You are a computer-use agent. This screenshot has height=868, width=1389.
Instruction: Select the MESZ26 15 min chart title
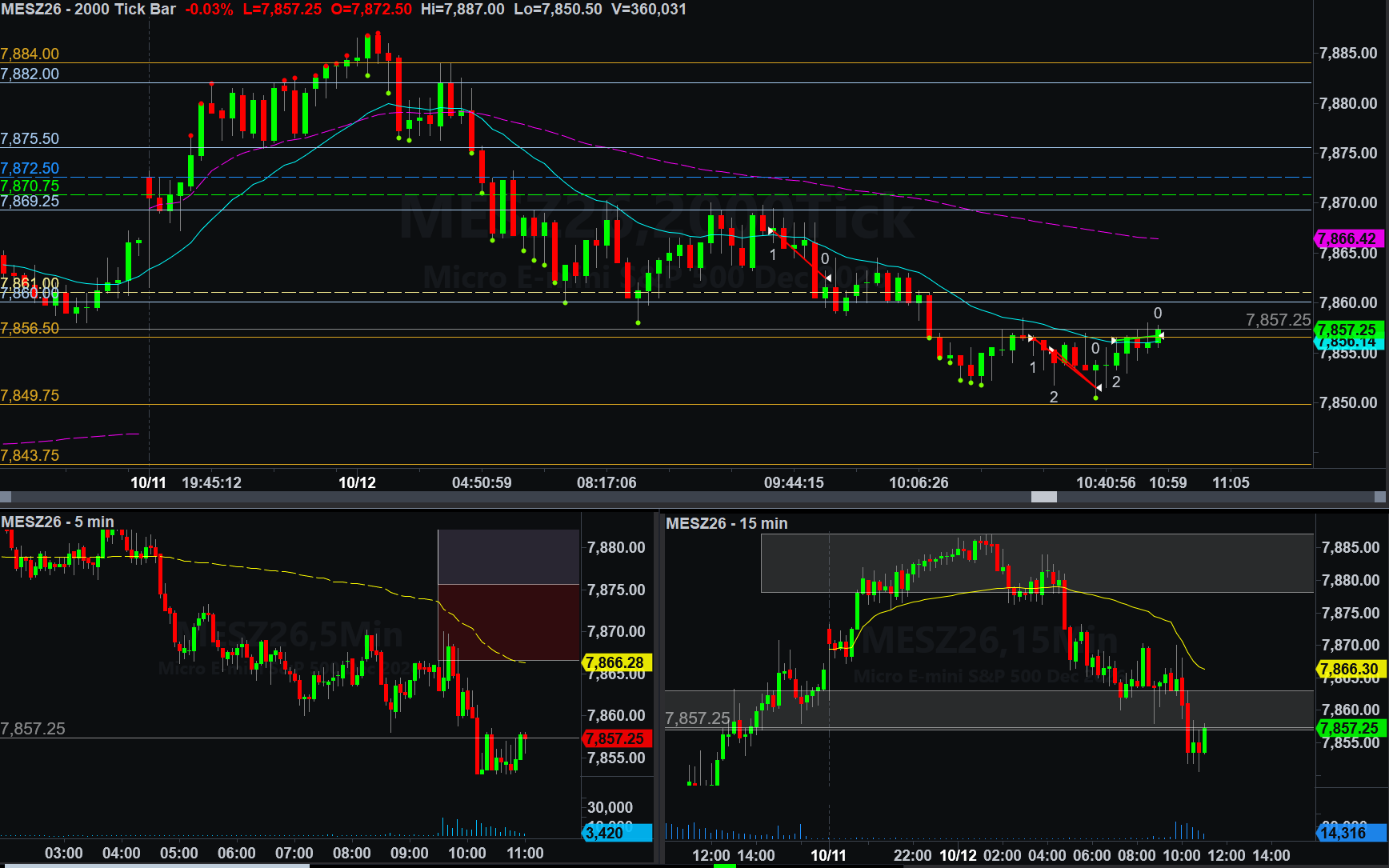click(x=727, y=523)
